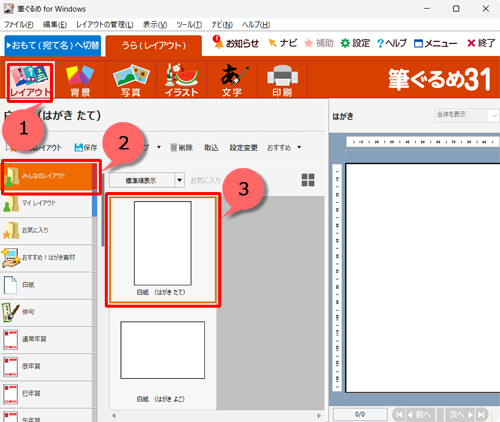The height and width of the screenshot is (422, 500).
Task: Click the 取込 import button
Action: (211, 147)
